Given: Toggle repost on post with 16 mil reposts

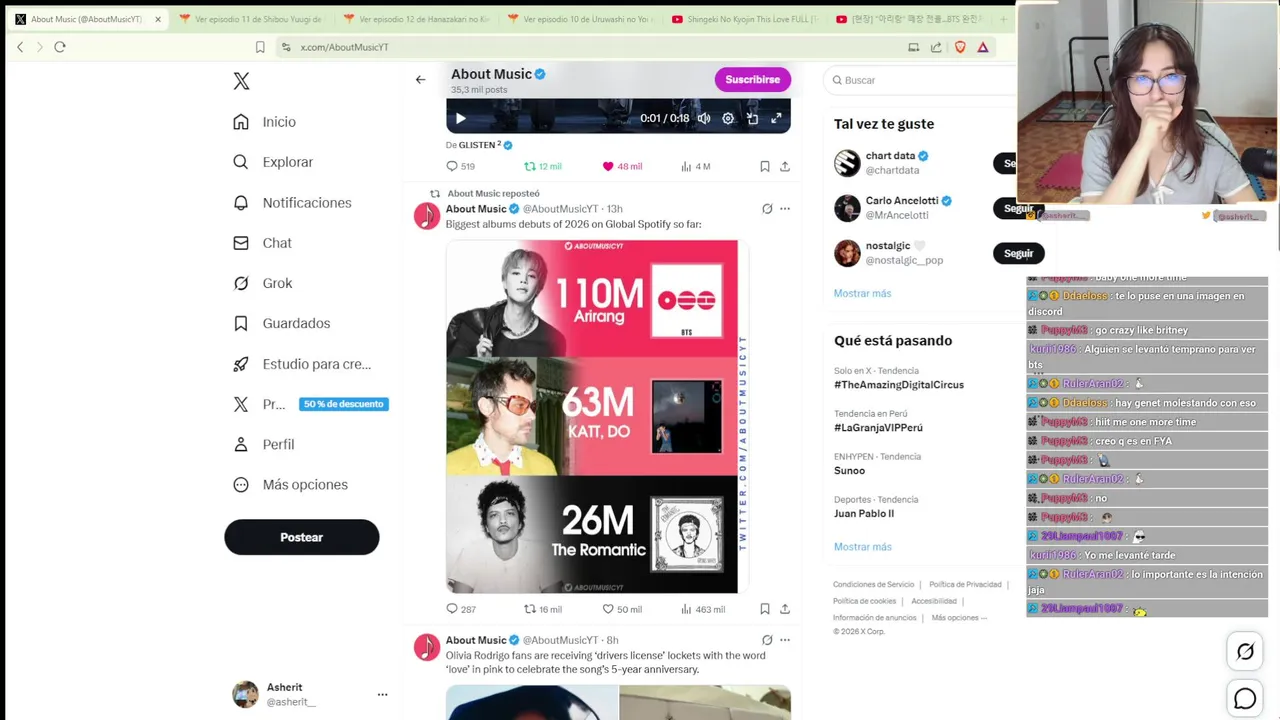Looking at the screenshot, I should click(x=543, y=609).
